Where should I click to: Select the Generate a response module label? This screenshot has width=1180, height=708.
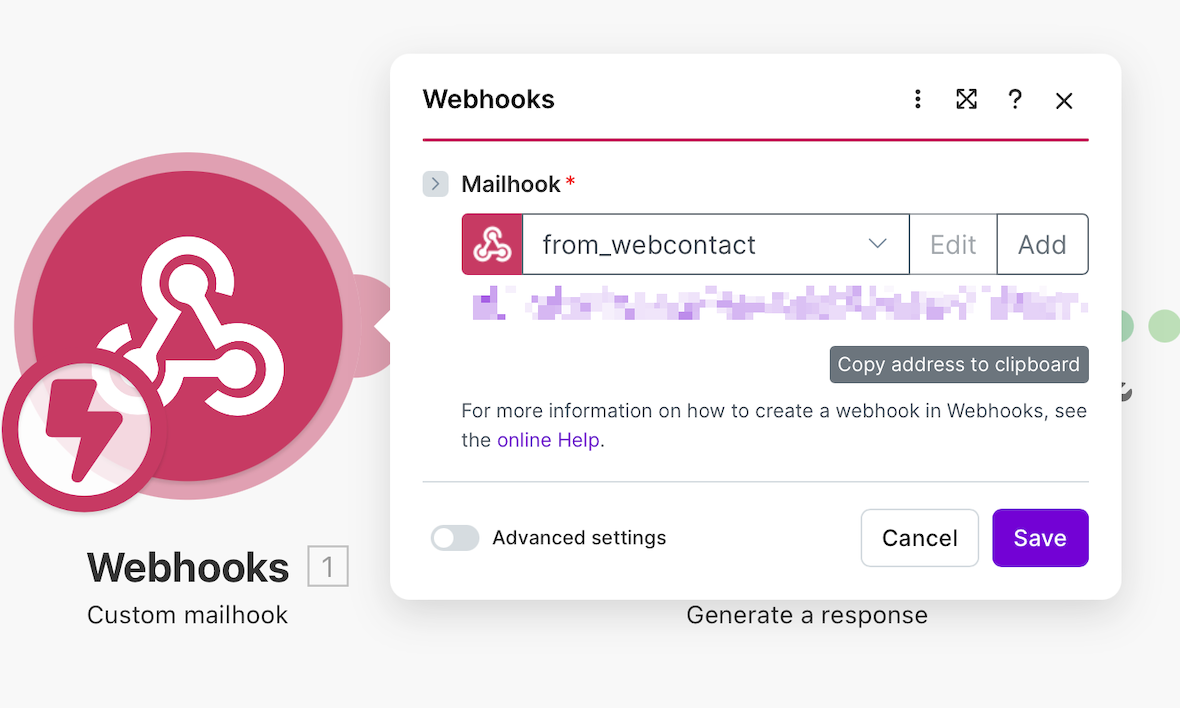[x=807, y=615]
